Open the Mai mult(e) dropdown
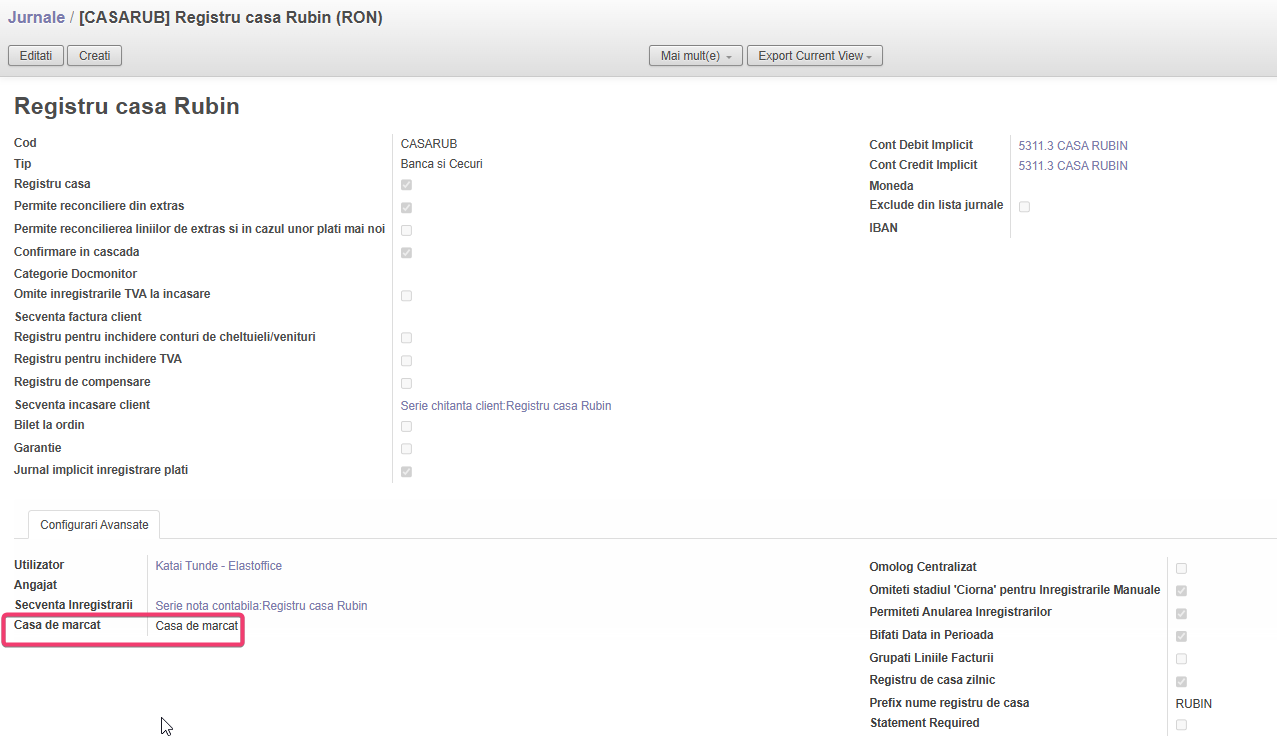The image size is (1277, 747). 695,56
